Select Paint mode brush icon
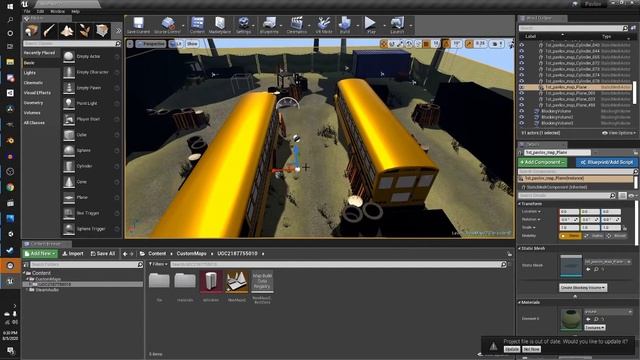The width and height of the screenshot is (640, 360). tap(49, 31)
